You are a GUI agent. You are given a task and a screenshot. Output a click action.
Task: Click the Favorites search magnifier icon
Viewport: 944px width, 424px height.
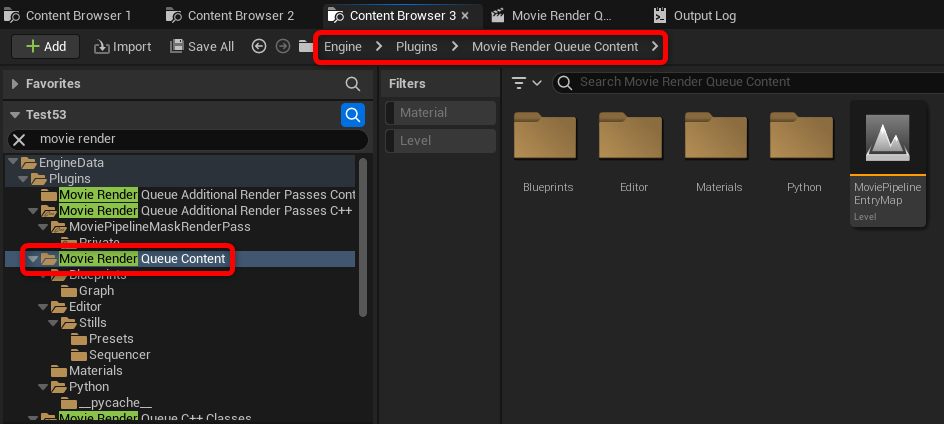pos(353,84)
